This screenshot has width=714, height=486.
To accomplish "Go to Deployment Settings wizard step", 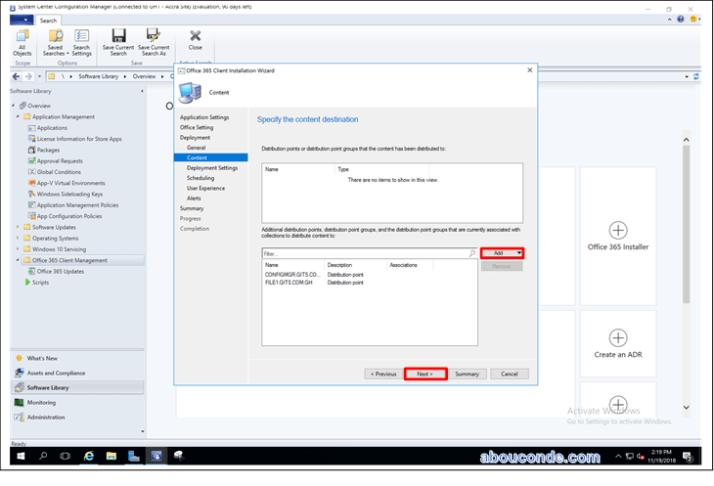I will [x=212, y=168].
